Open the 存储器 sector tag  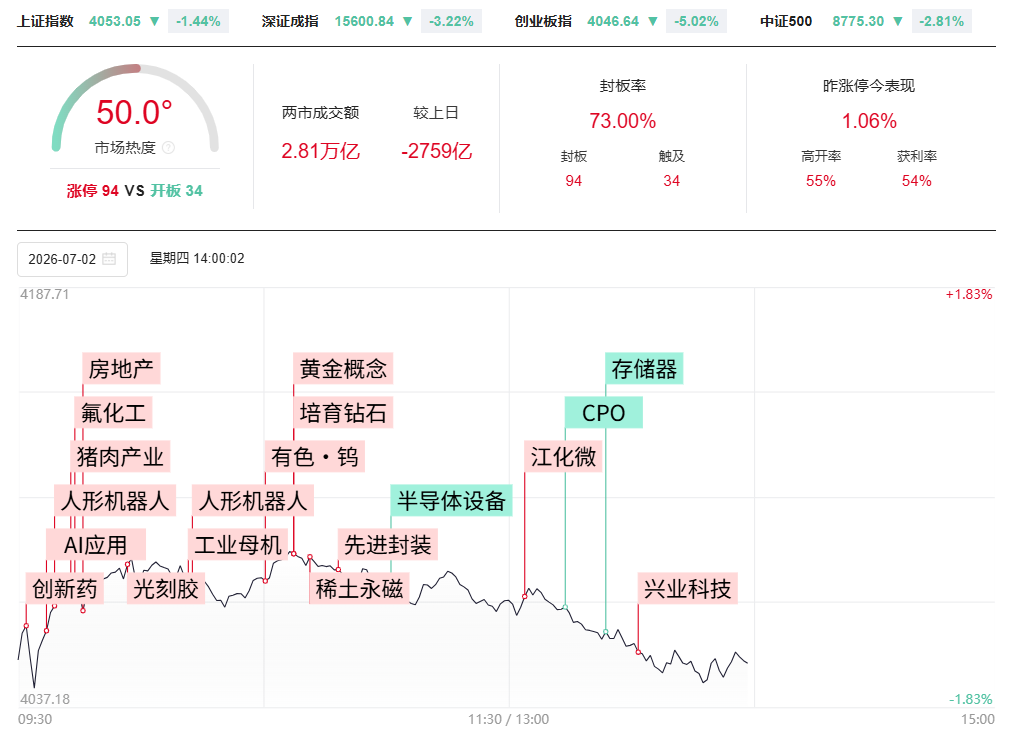[644, 369]
